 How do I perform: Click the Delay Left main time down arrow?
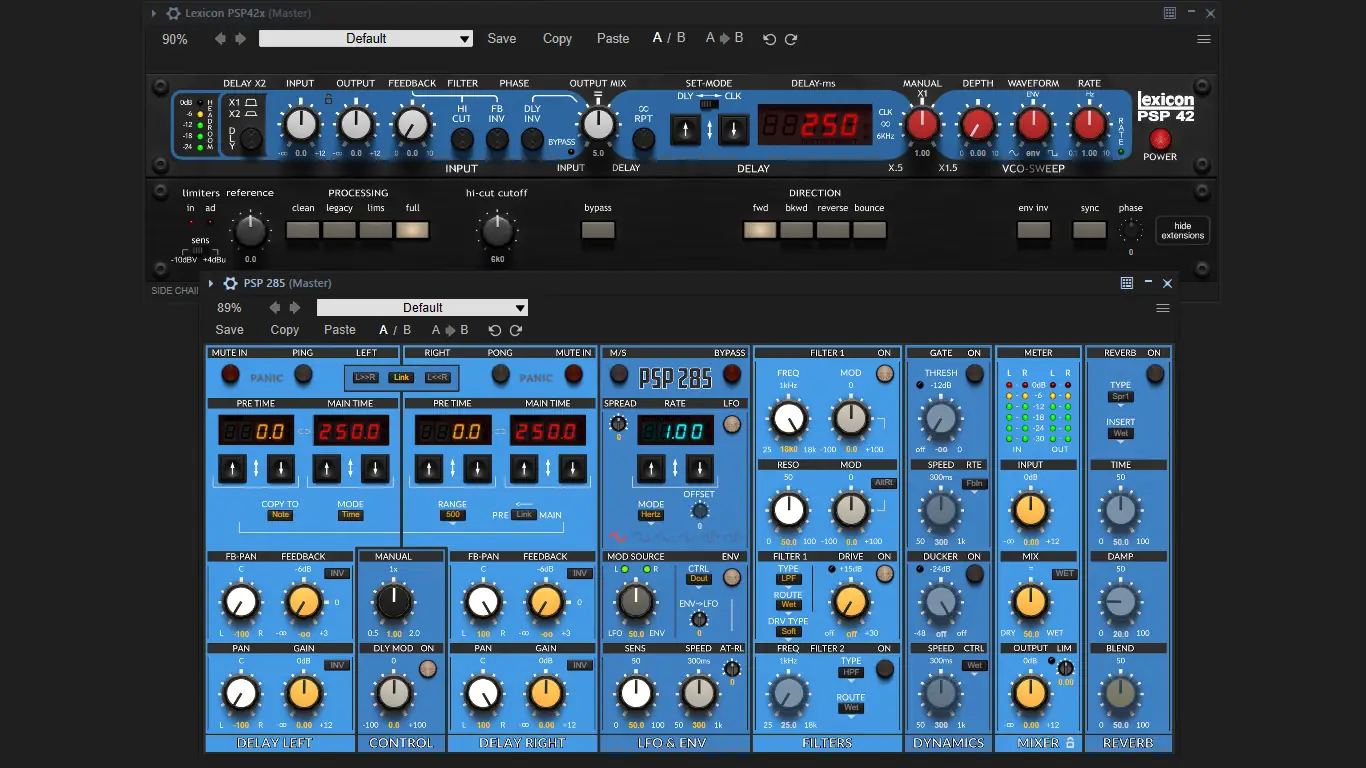pos(375,468)
